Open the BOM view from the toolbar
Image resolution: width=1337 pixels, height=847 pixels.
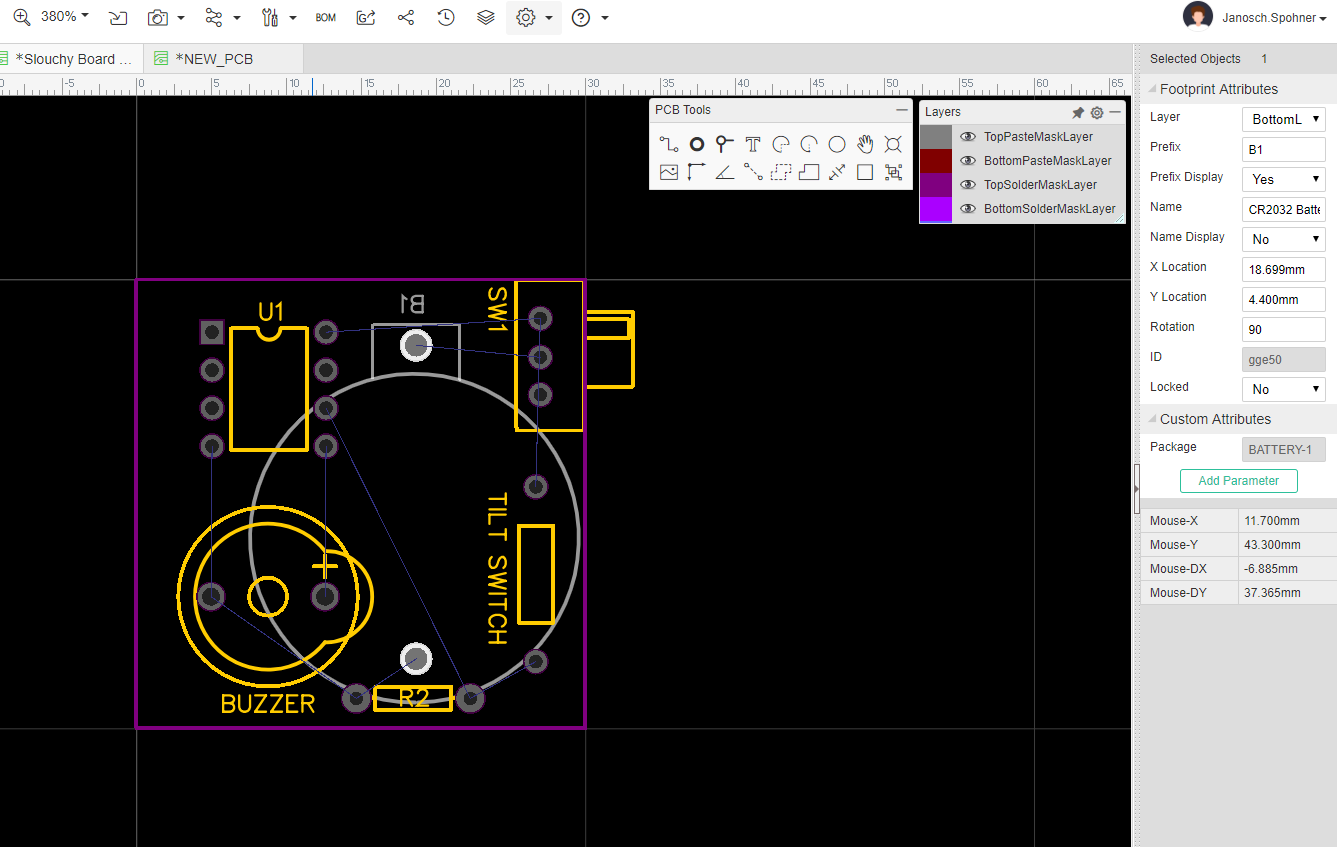[325, 17]
